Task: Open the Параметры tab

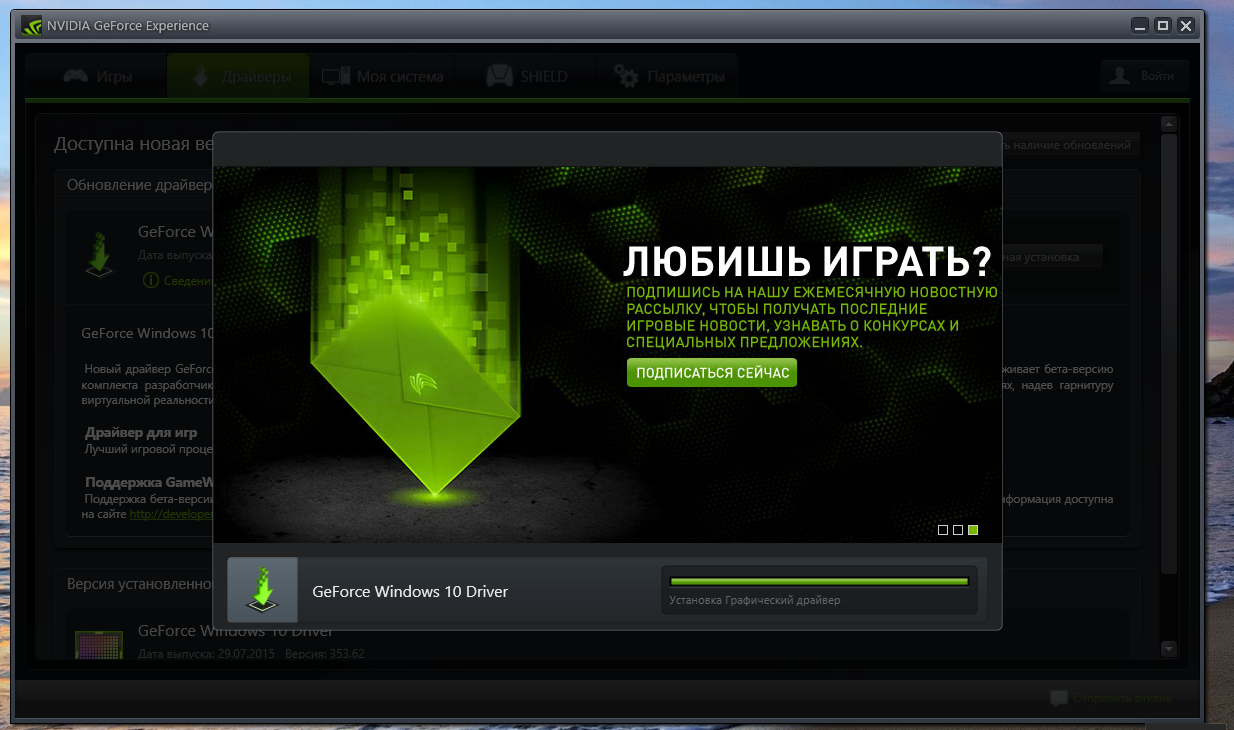Action: pos(667,76)
